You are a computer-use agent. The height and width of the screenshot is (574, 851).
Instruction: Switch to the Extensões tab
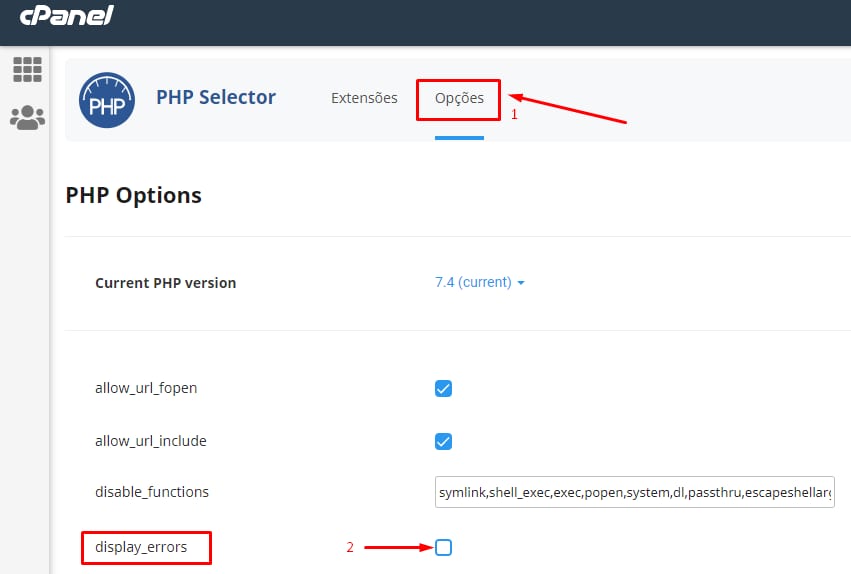(364, 98)
